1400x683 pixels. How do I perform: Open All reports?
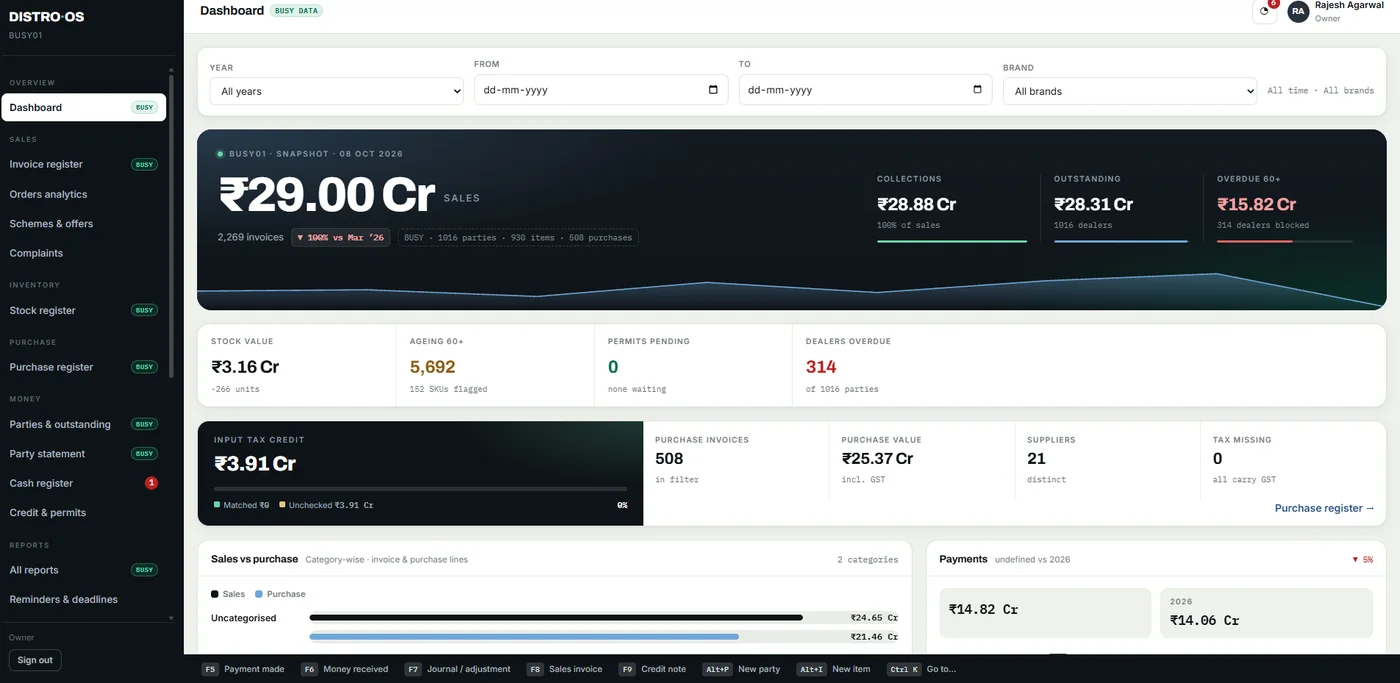pyautogui.click(x=84, y=570)
